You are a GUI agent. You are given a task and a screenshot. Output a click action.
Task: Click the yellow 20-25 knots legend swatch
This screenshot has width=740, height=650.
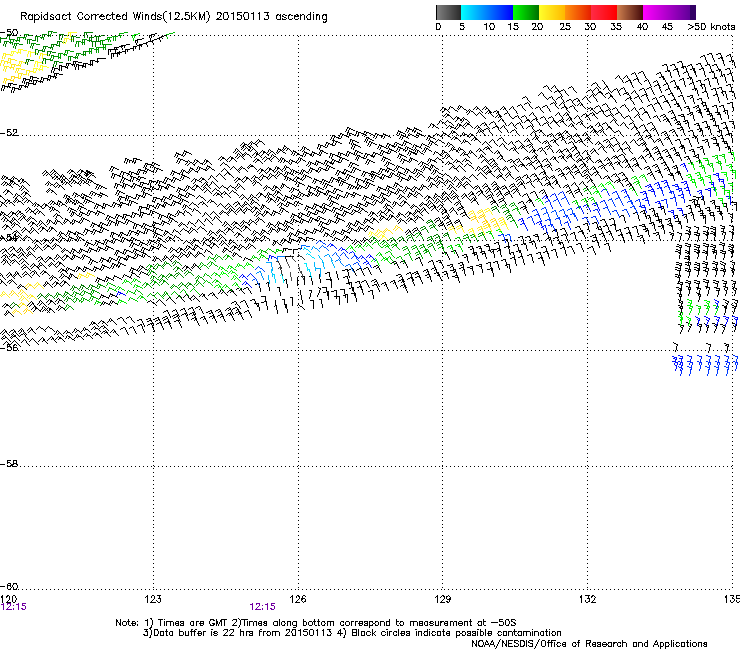coord(552,12)
